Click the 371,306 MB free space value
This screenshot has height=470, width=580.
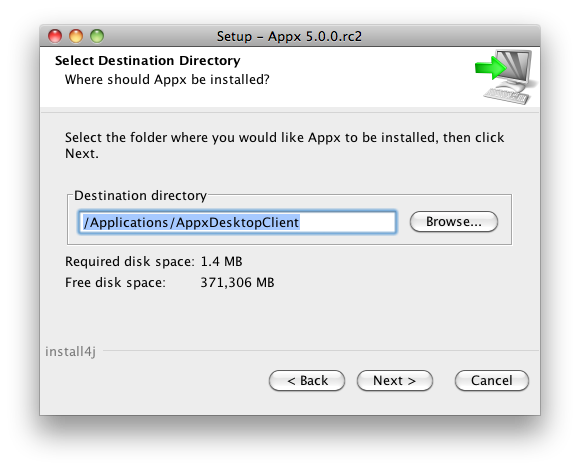tap(237, 283)
